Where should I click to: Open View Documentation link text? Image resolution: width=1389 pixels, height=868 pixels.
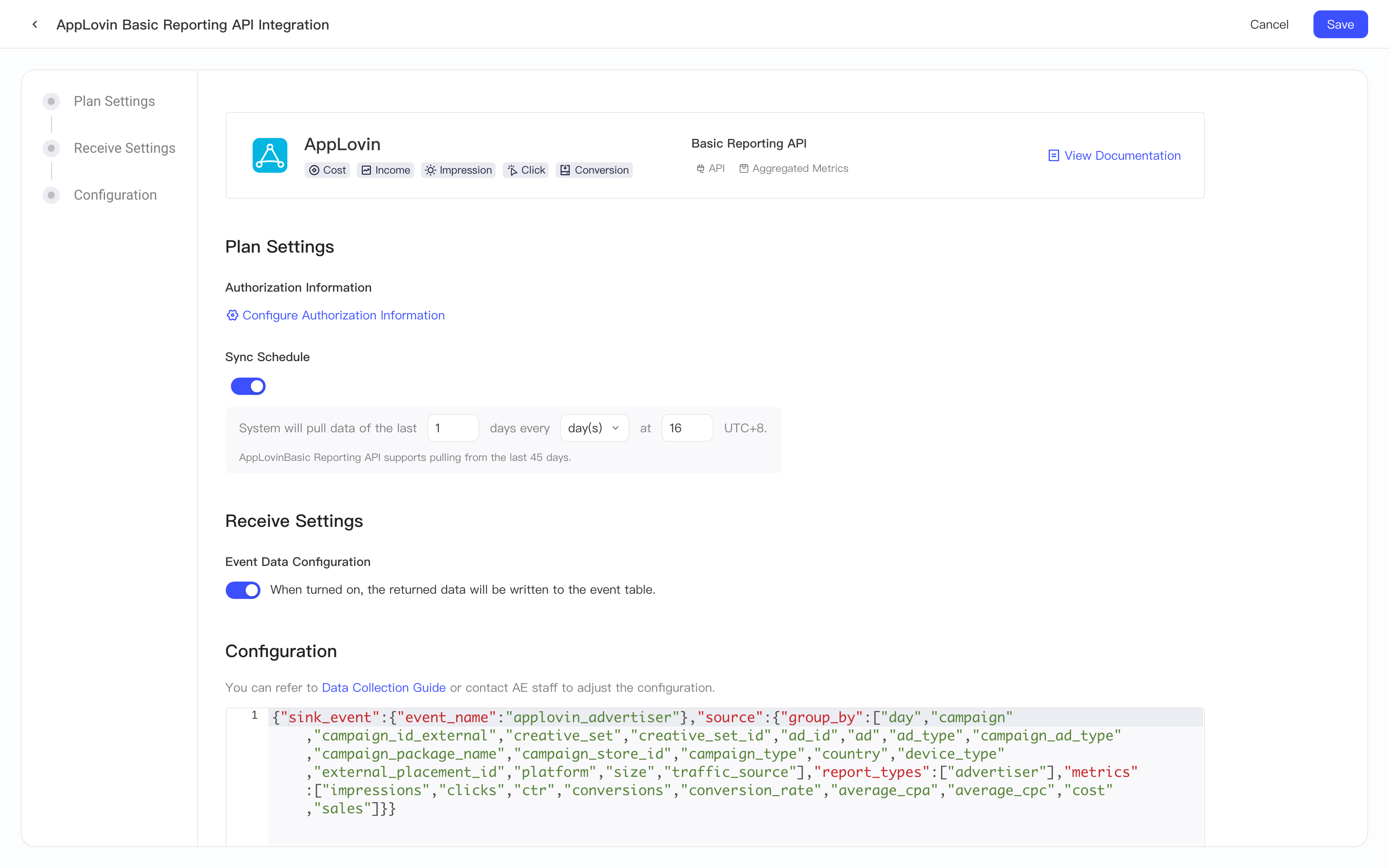tap(1122, 155)
